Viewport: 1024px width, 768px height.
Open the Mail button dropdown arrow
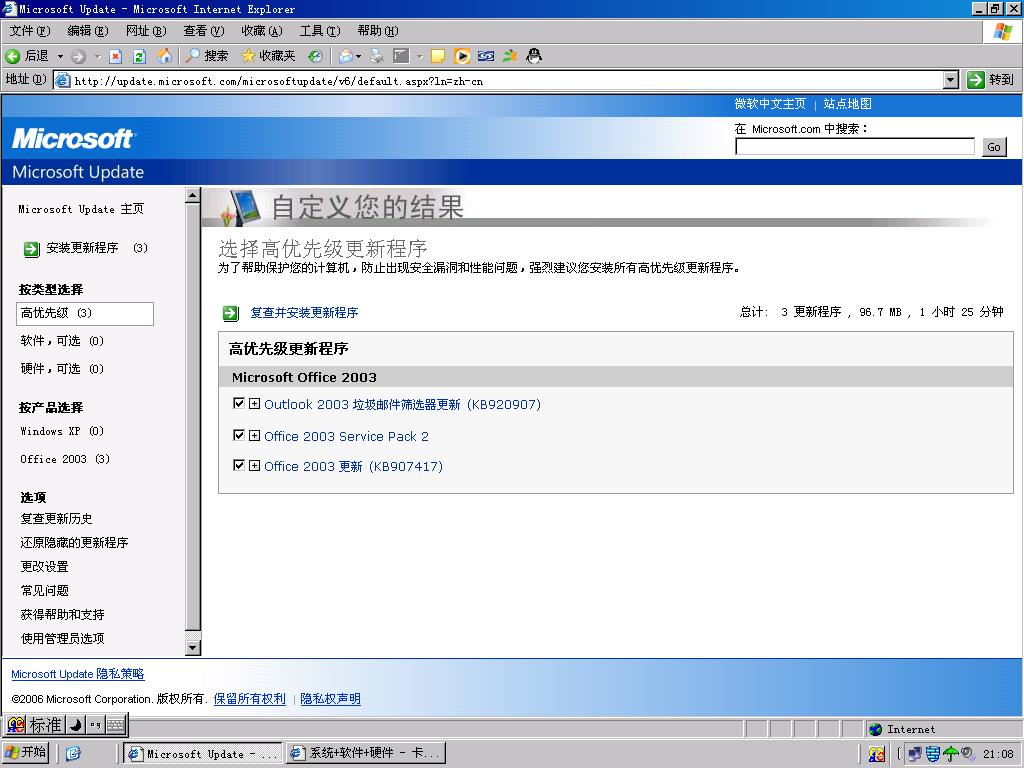359,57
